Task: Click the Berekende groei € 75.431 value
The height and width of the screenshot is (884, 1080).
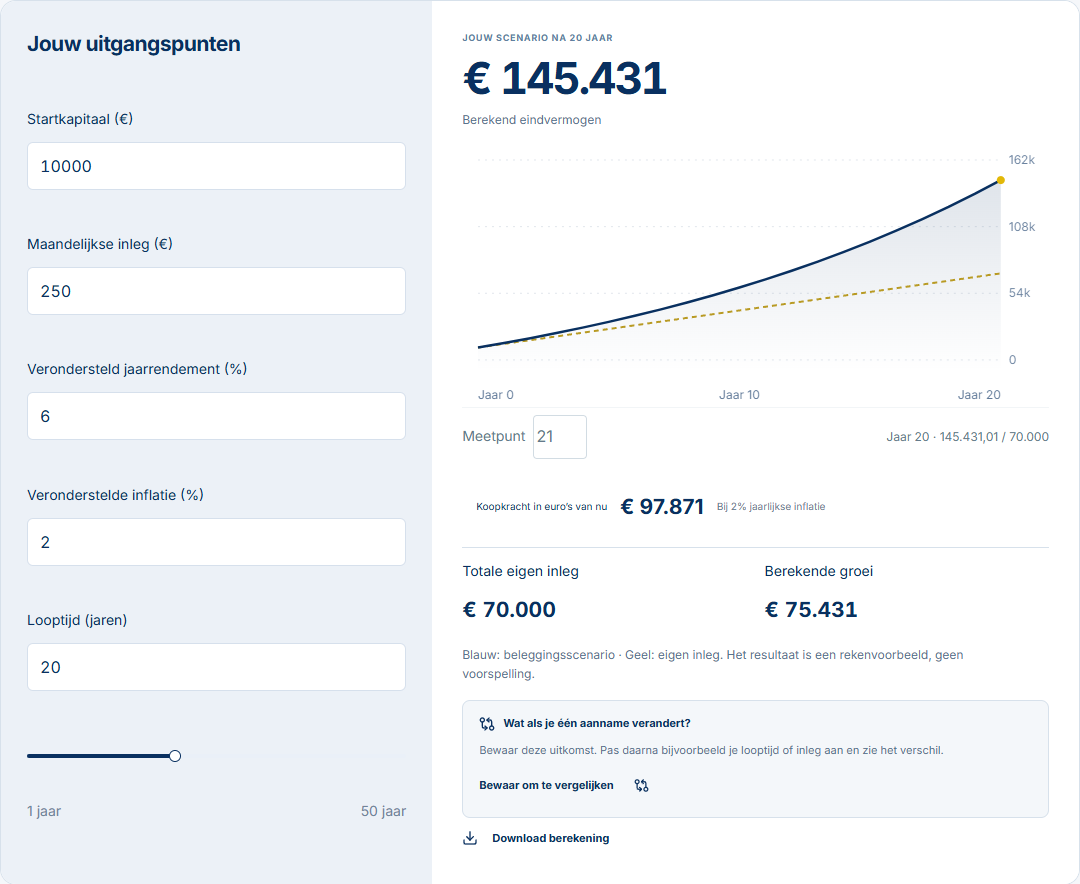Action: 811,610
